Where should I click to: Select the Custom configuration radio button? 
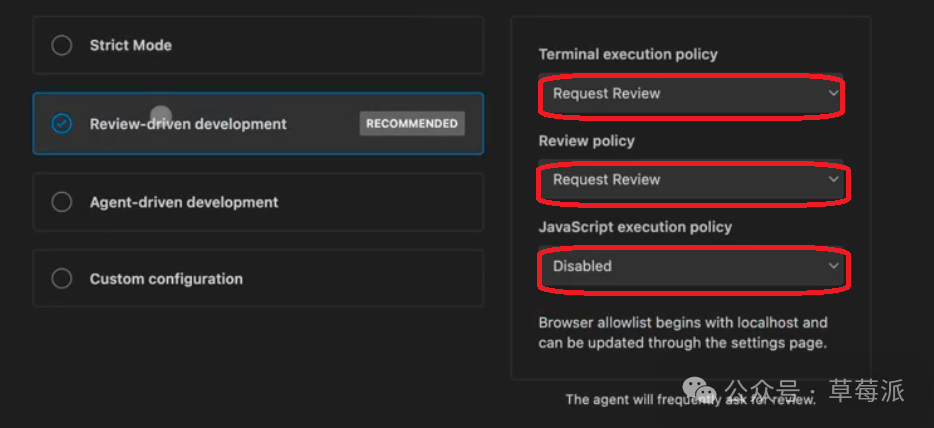tap(62, 279)
